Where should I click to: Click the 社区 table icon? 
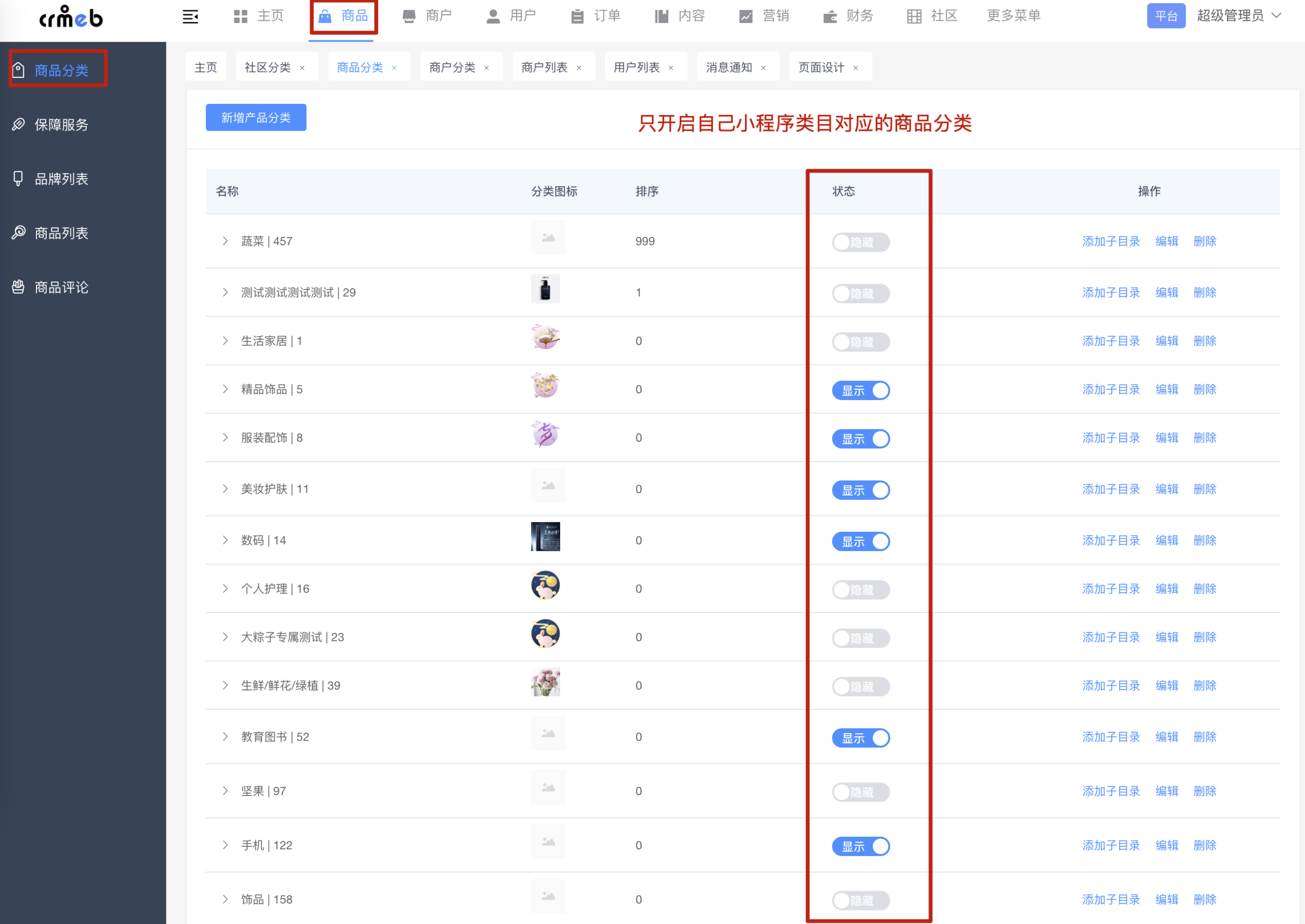(914, 17)
